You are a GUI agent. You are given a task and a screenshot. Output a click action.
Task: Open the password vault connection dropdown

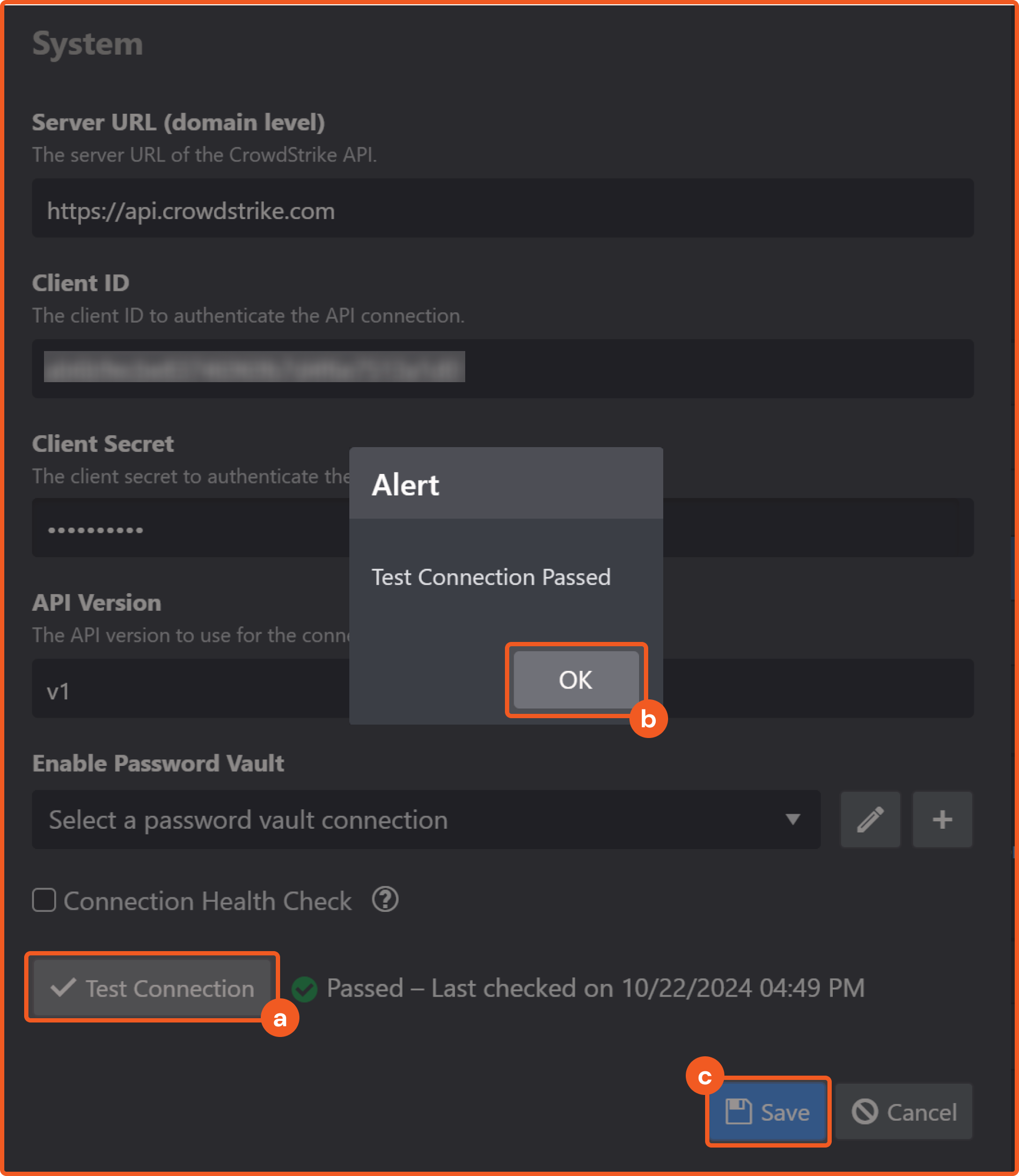click(398, 820)
